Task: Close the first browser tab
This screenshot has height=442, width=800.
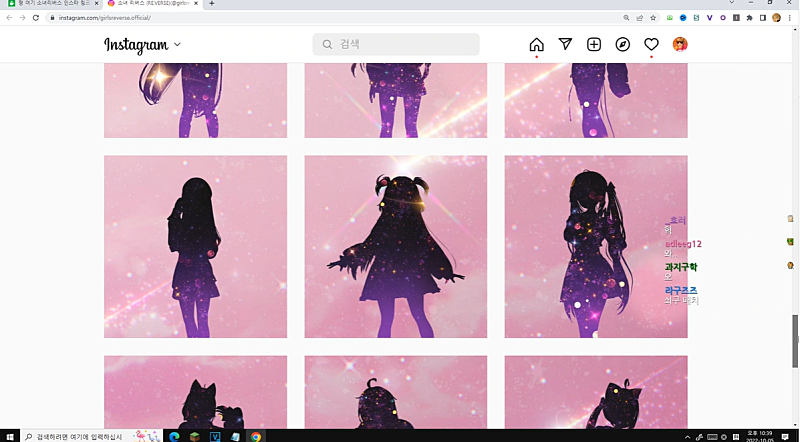Action: pos(96,4)
